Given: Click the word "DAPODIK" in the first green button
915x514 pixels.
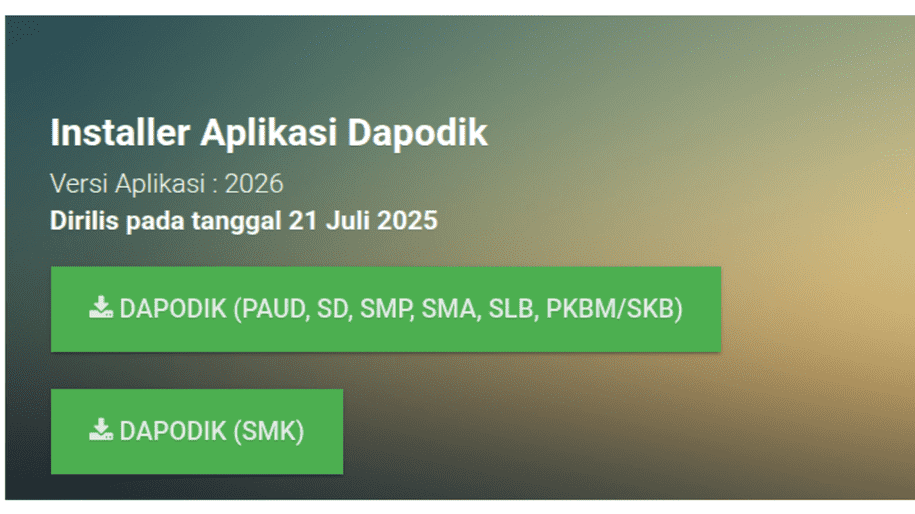Looking at the screenshot, I should coord(173,309).
